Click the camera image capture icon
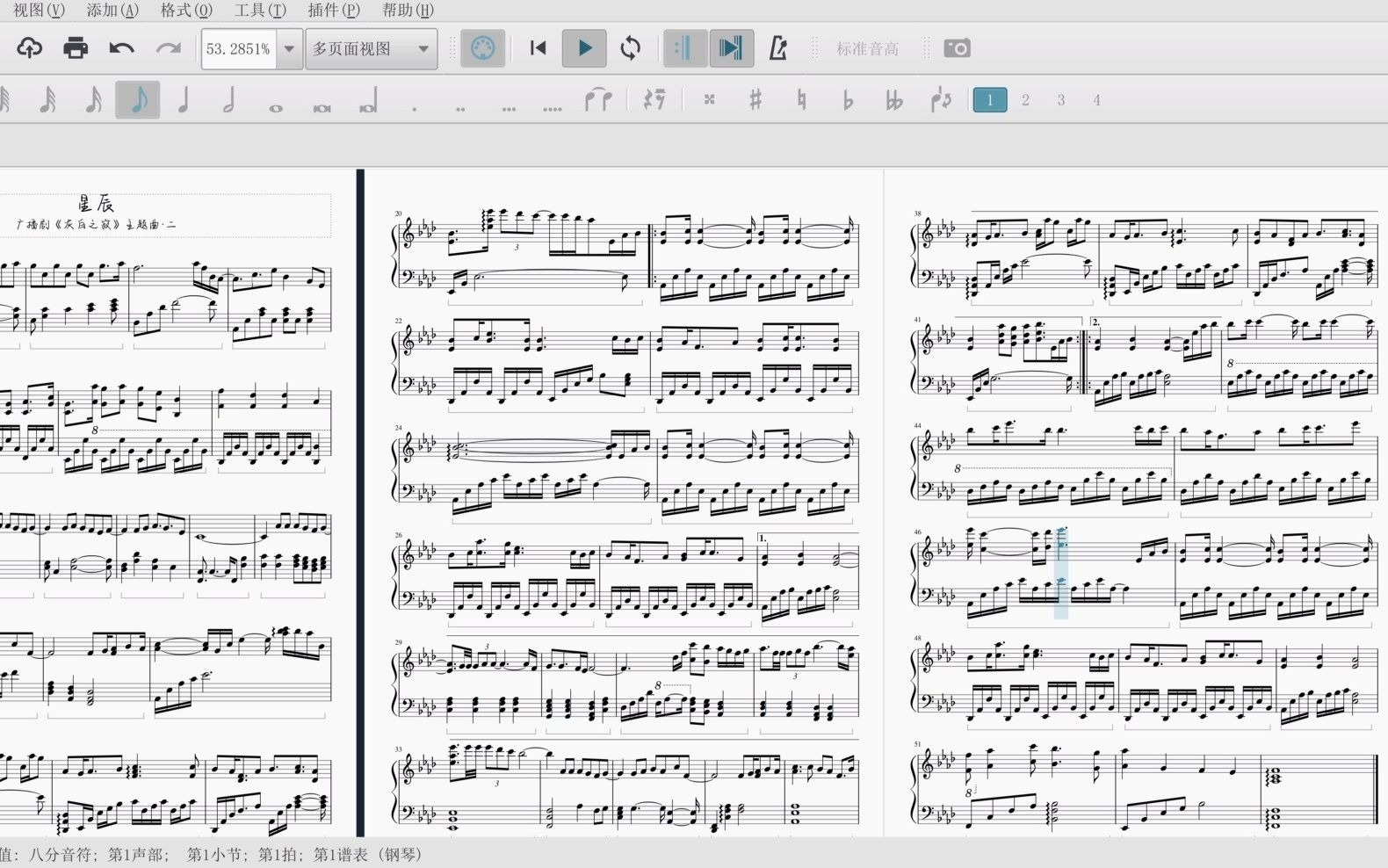 (957, 48)
